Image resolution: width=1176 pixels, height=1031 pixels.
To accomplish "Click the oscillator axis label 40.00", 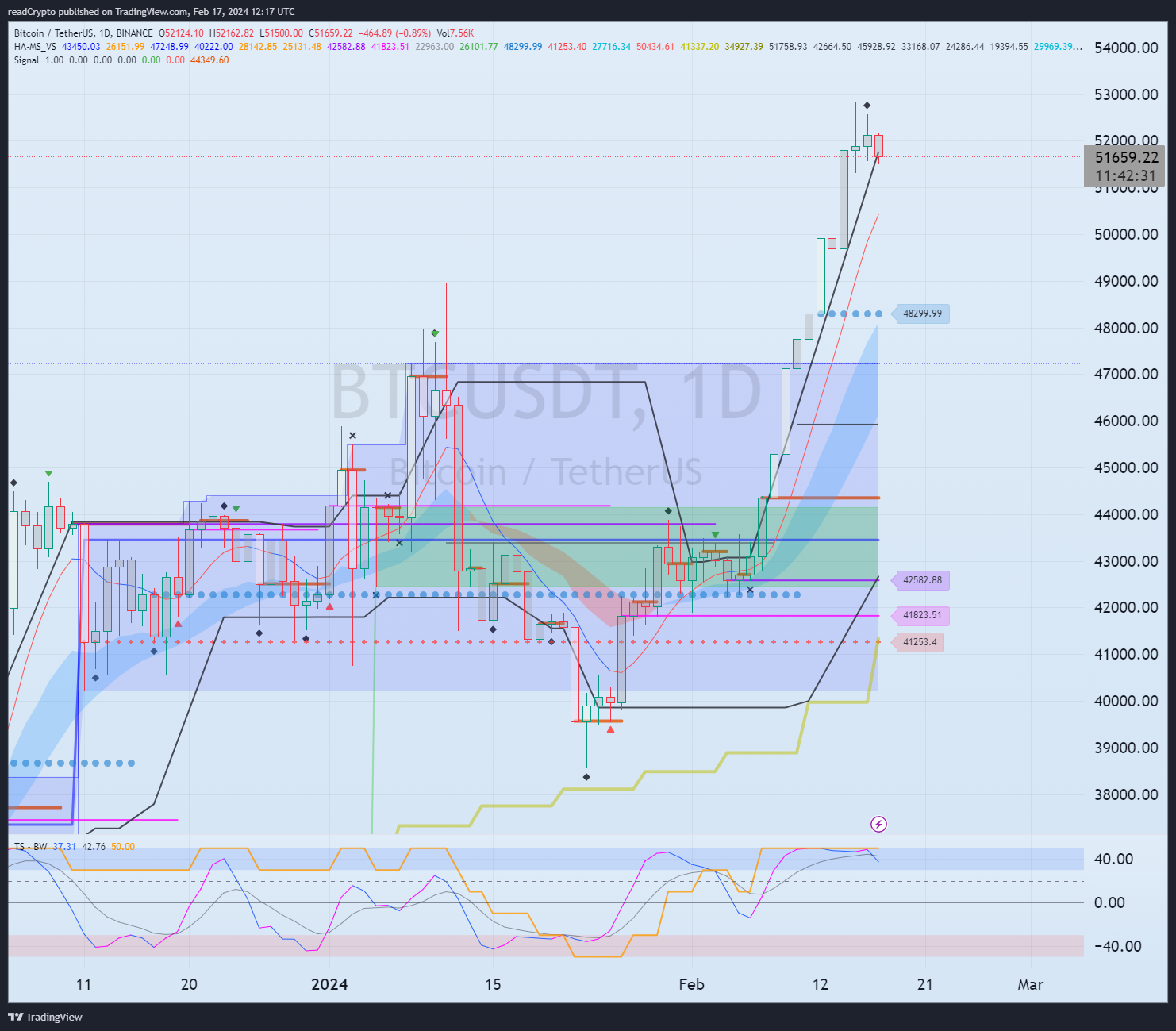I will tap(1113, 859).
